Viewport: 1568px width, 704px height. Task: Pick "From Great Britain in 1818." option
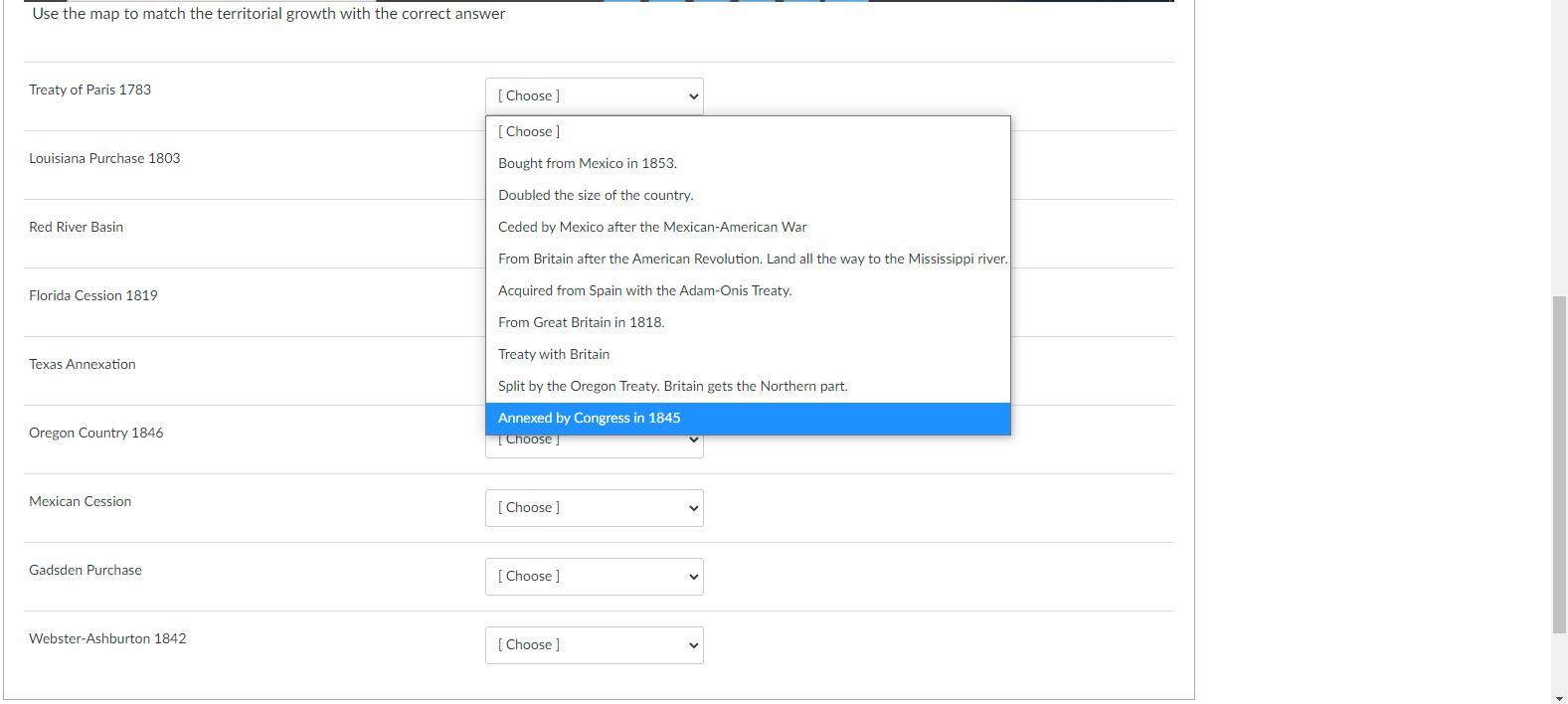581,322
